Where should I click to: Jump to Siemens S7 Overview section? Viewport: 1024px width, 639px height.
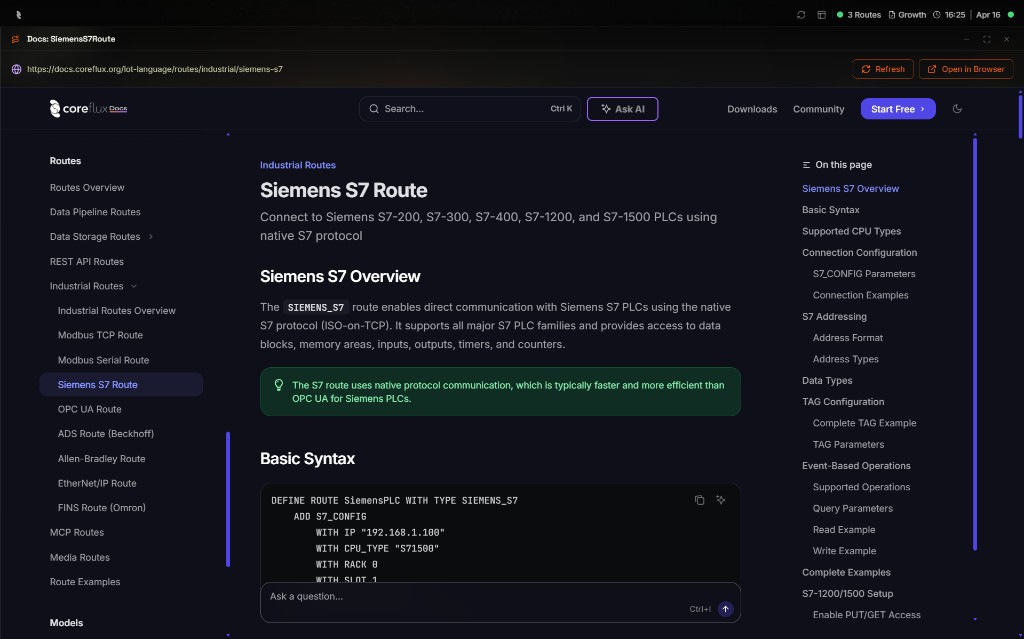click(x=850, y=189)
